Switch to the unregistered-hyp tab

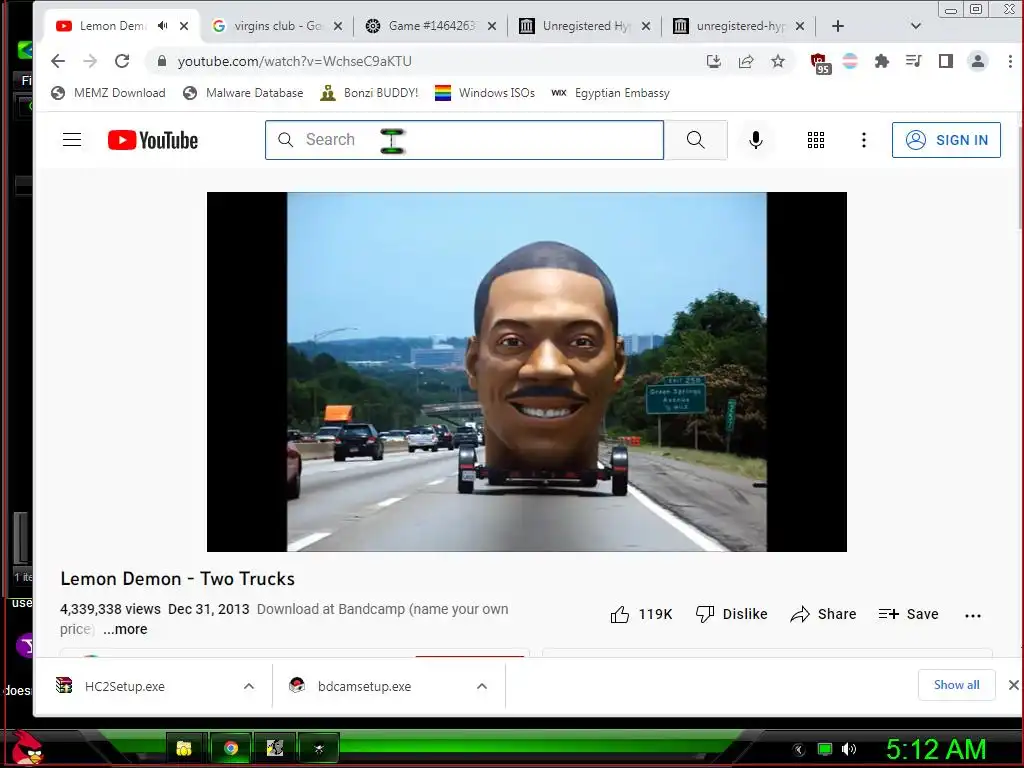pos(740,26)
